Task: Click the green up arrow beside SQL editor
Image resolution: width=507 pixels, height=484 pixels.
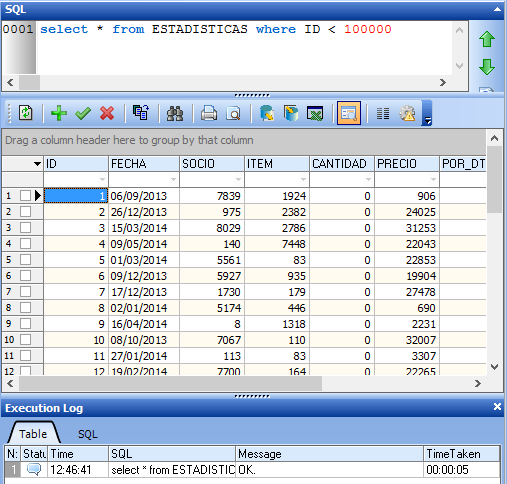Action: 487,39
